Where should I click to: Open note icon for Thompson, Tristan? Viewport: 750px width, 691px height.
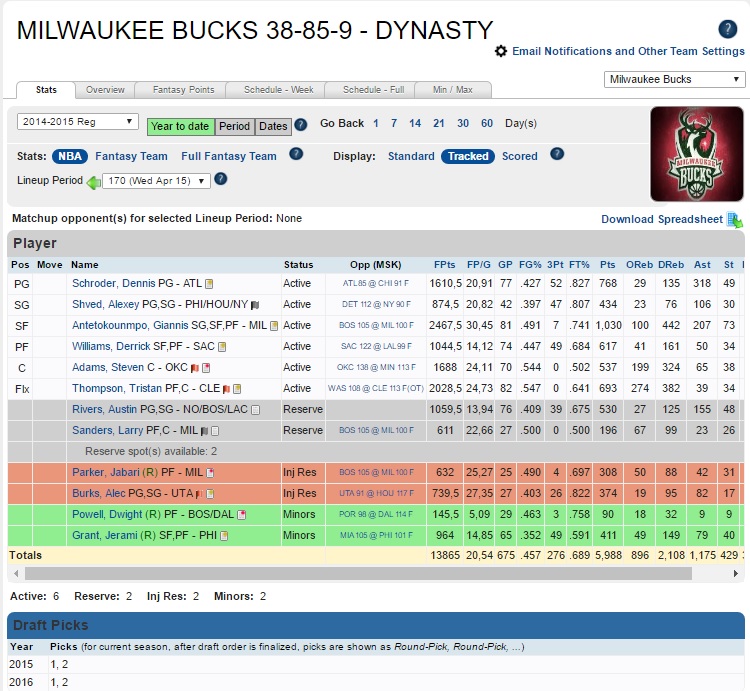pyautogui.click(x=237, y=389)
